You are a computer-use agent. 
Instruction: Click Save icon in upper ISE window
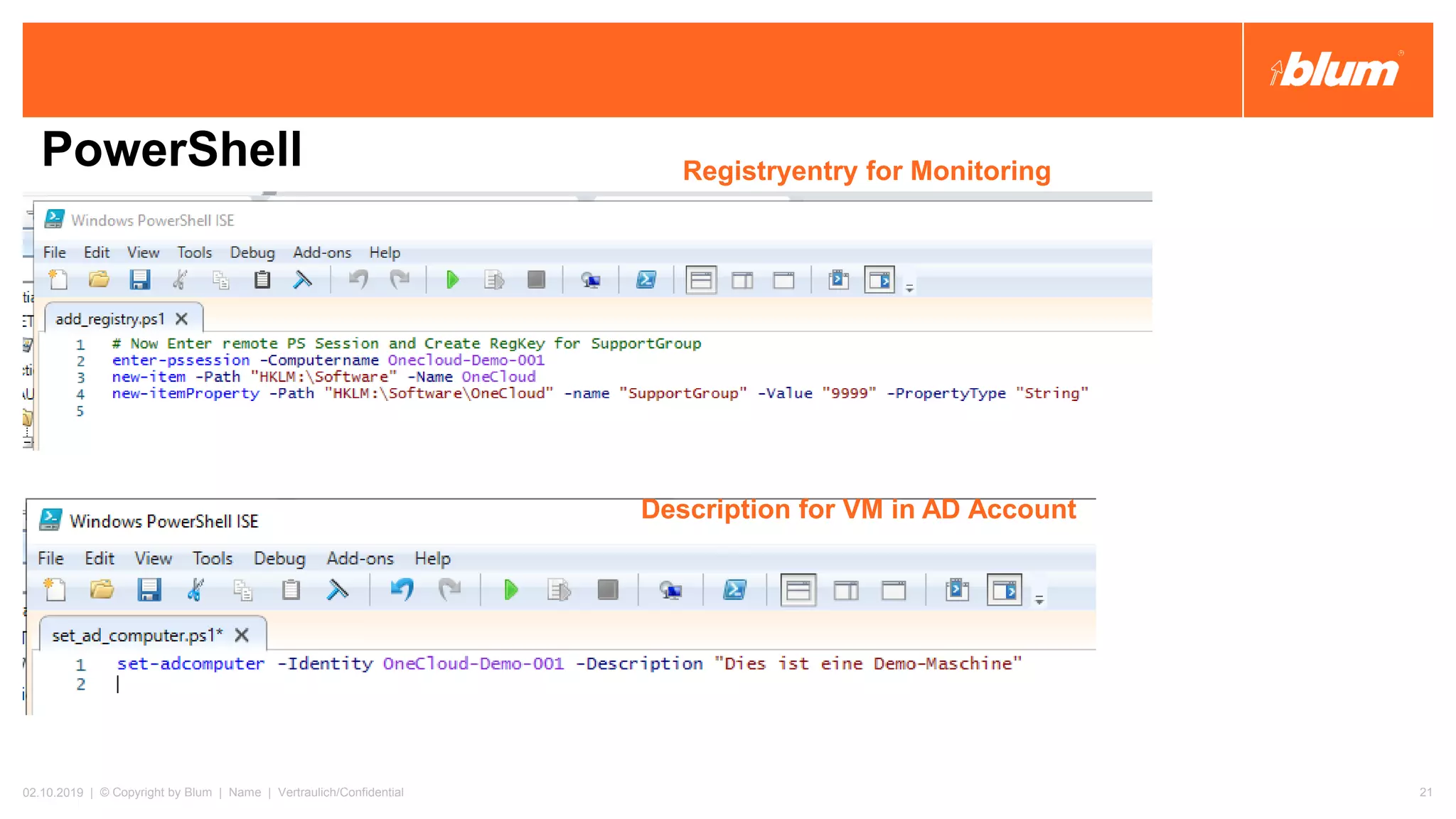[140, 280]
